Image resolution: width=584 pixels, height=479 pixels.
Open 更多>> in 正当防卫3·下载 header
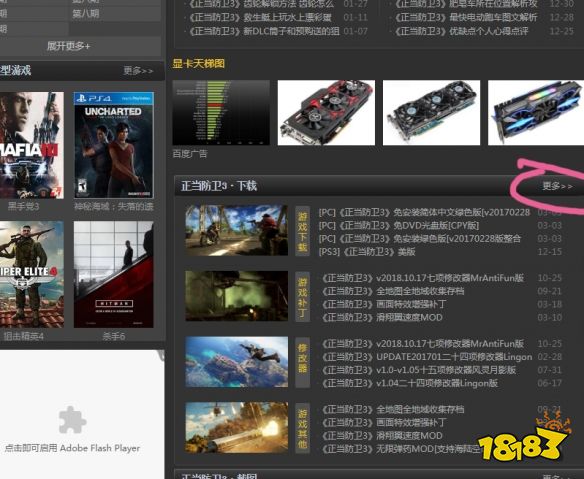(x=558, y=186)
